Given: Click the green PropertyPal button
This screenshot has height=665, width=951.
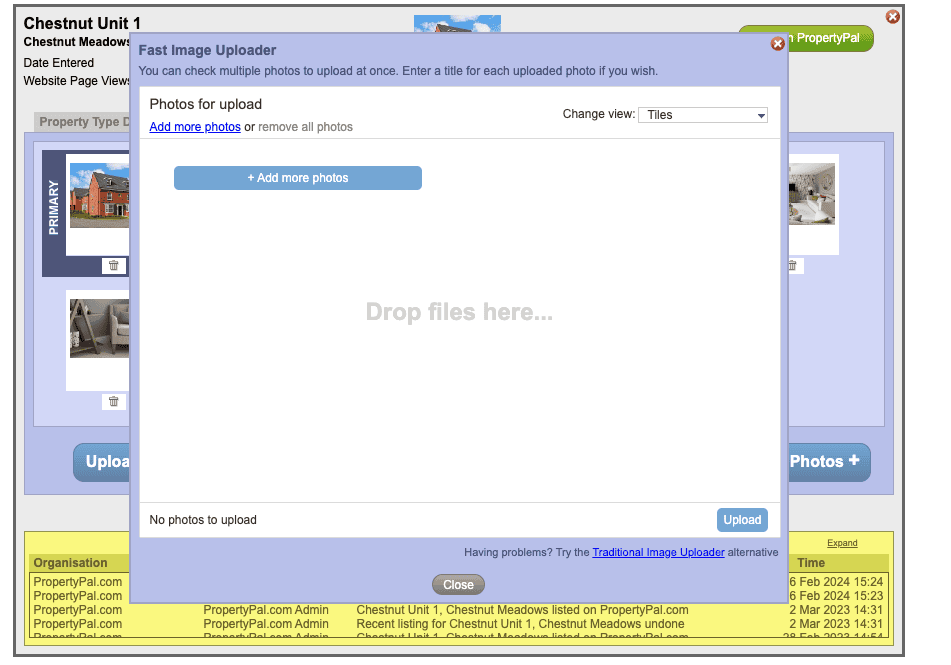Looking at the screenshot, I should (830, 38).
